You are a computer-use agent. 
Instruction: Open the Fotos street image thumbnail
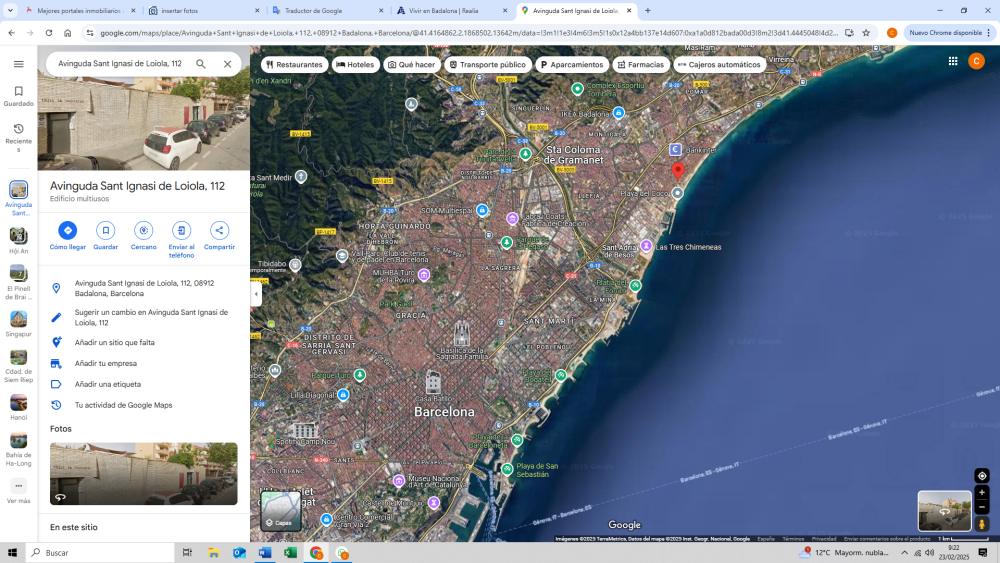143,474
